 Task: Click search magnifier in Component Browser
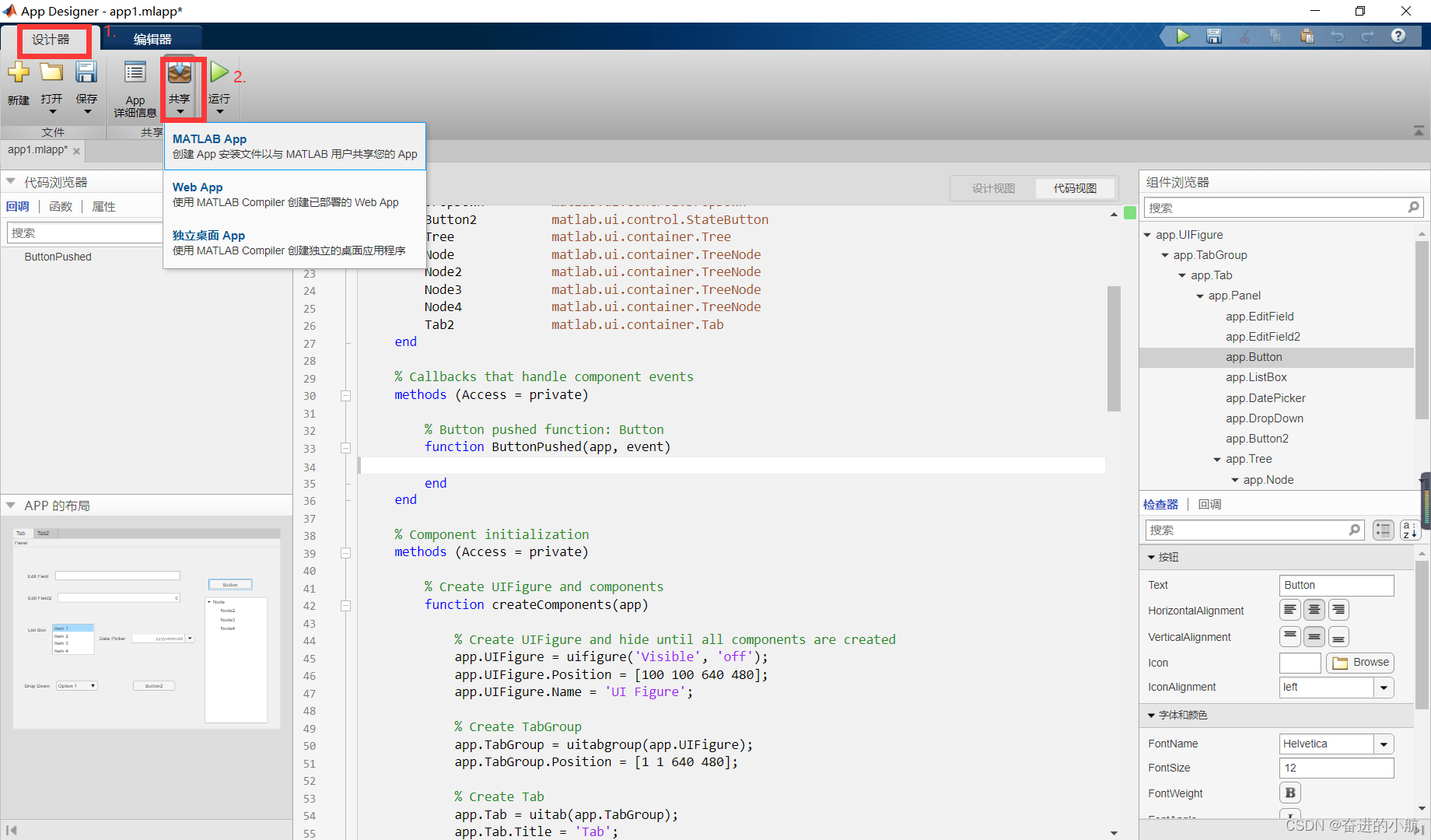[x=1413, y=207]
